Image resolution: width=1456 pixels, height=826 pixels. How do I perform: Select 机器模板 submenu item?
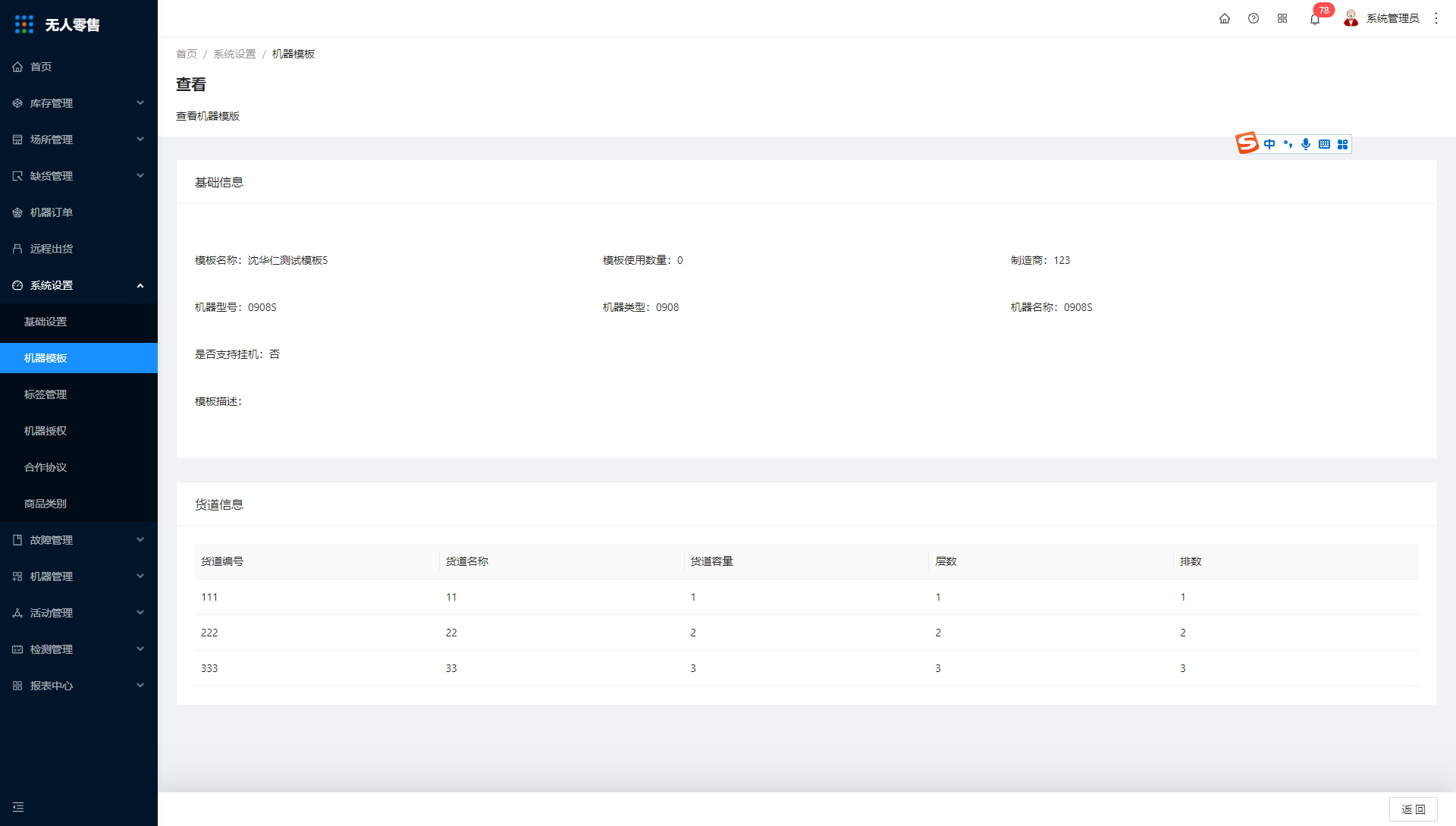[79, 358]
